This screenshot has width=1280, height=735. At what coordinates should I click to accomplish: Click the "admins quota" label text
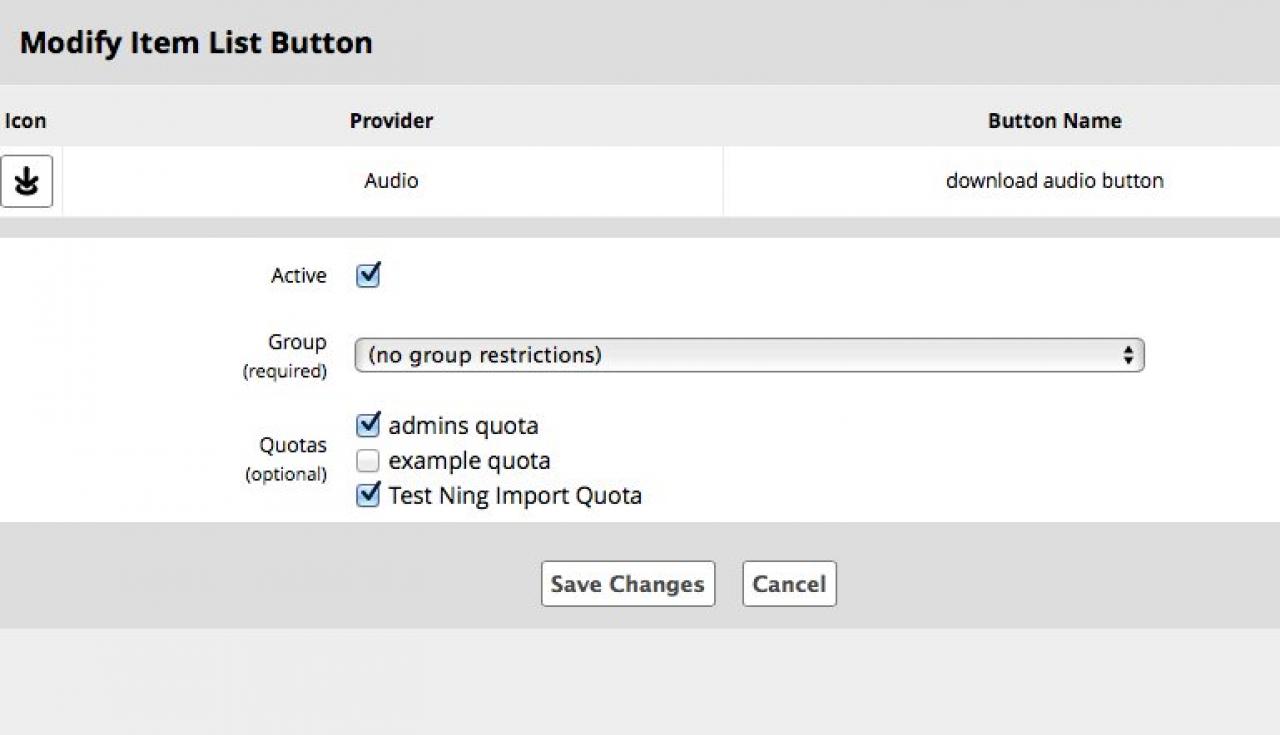[x=463, y=425]
